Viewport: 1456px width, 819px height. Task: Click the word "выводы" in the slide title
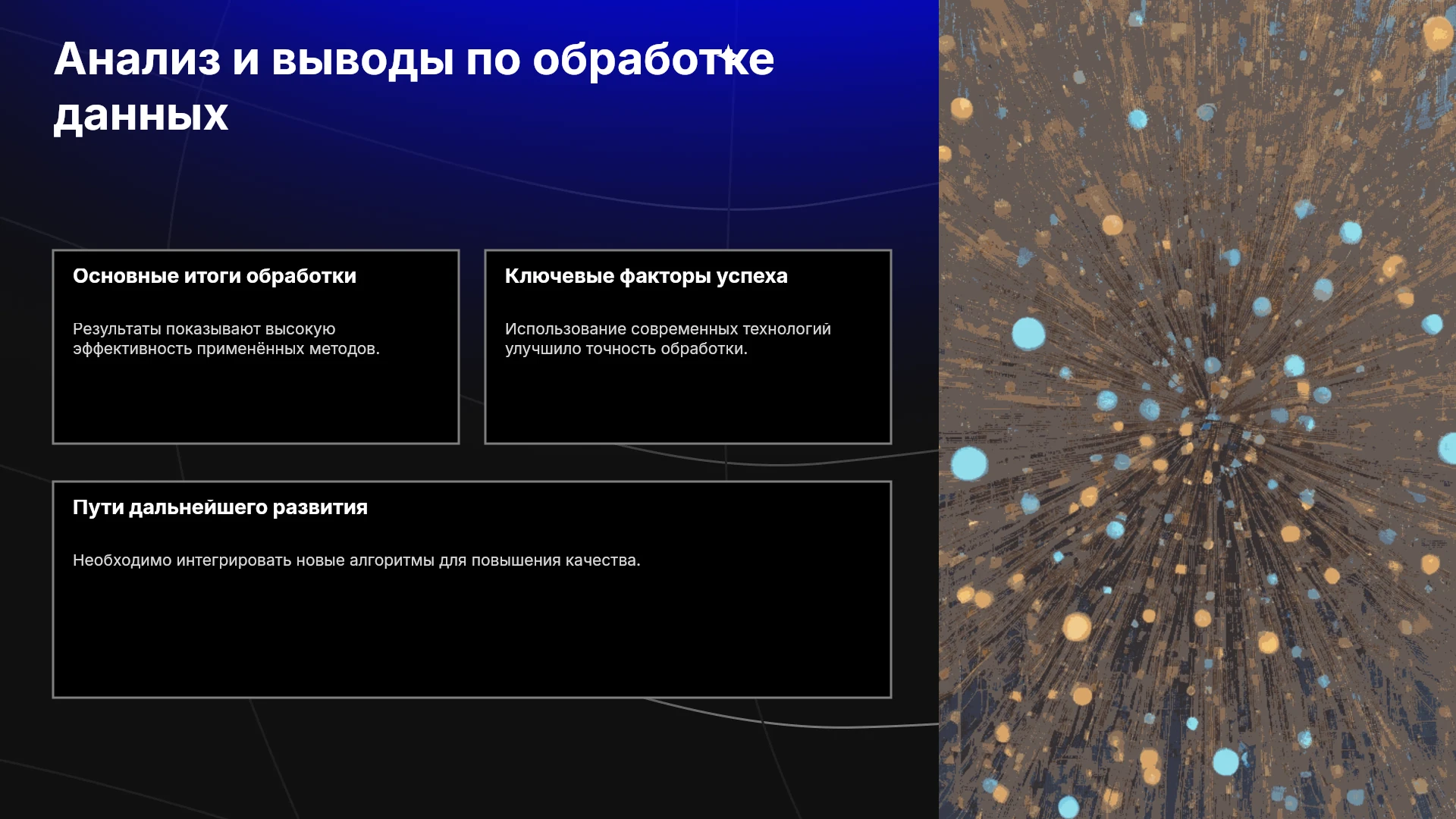363,59
